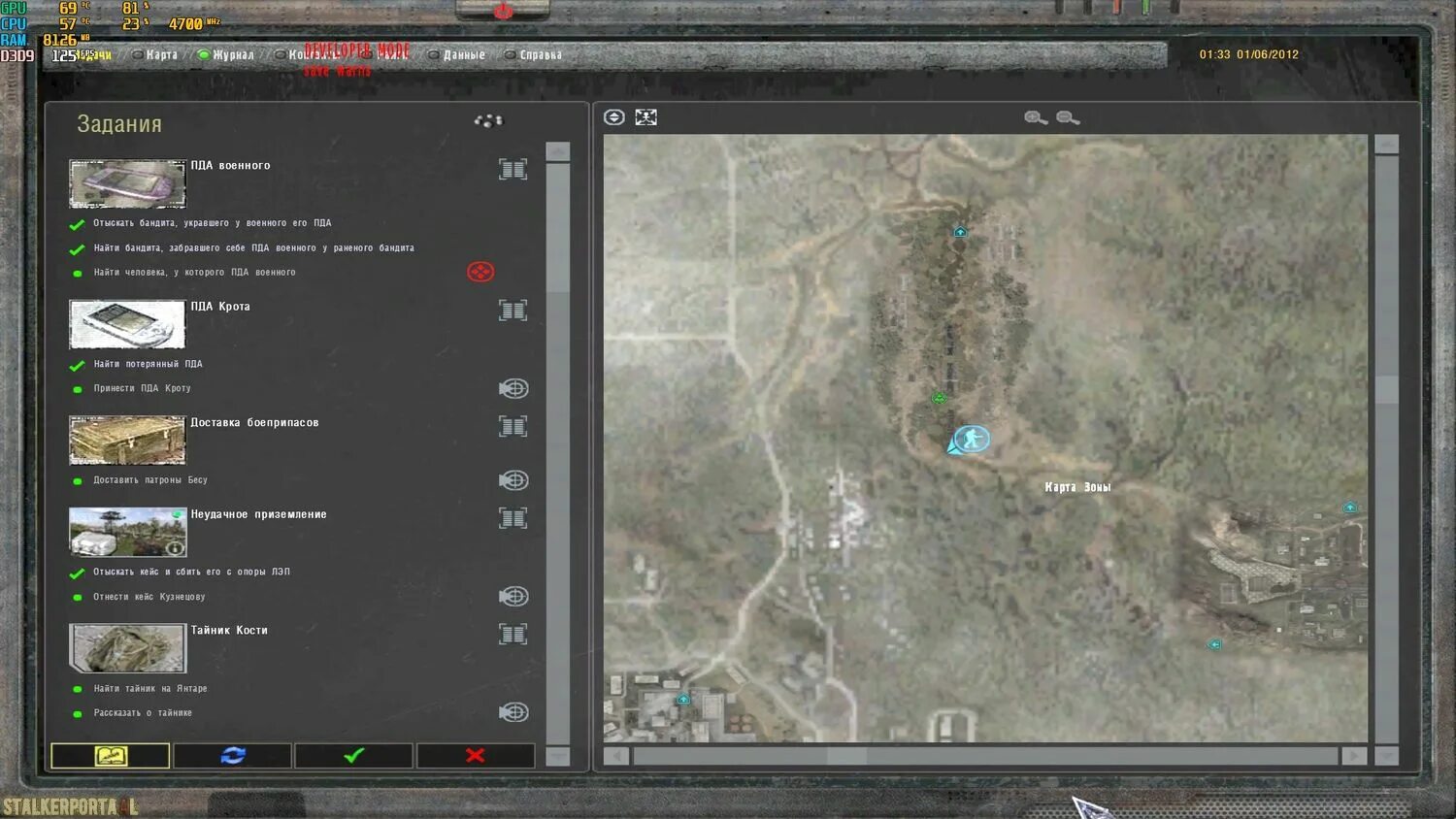Open the Неудачное приземление task thumbnail
The image size is (1456, 819).
(x=127, y=532)
